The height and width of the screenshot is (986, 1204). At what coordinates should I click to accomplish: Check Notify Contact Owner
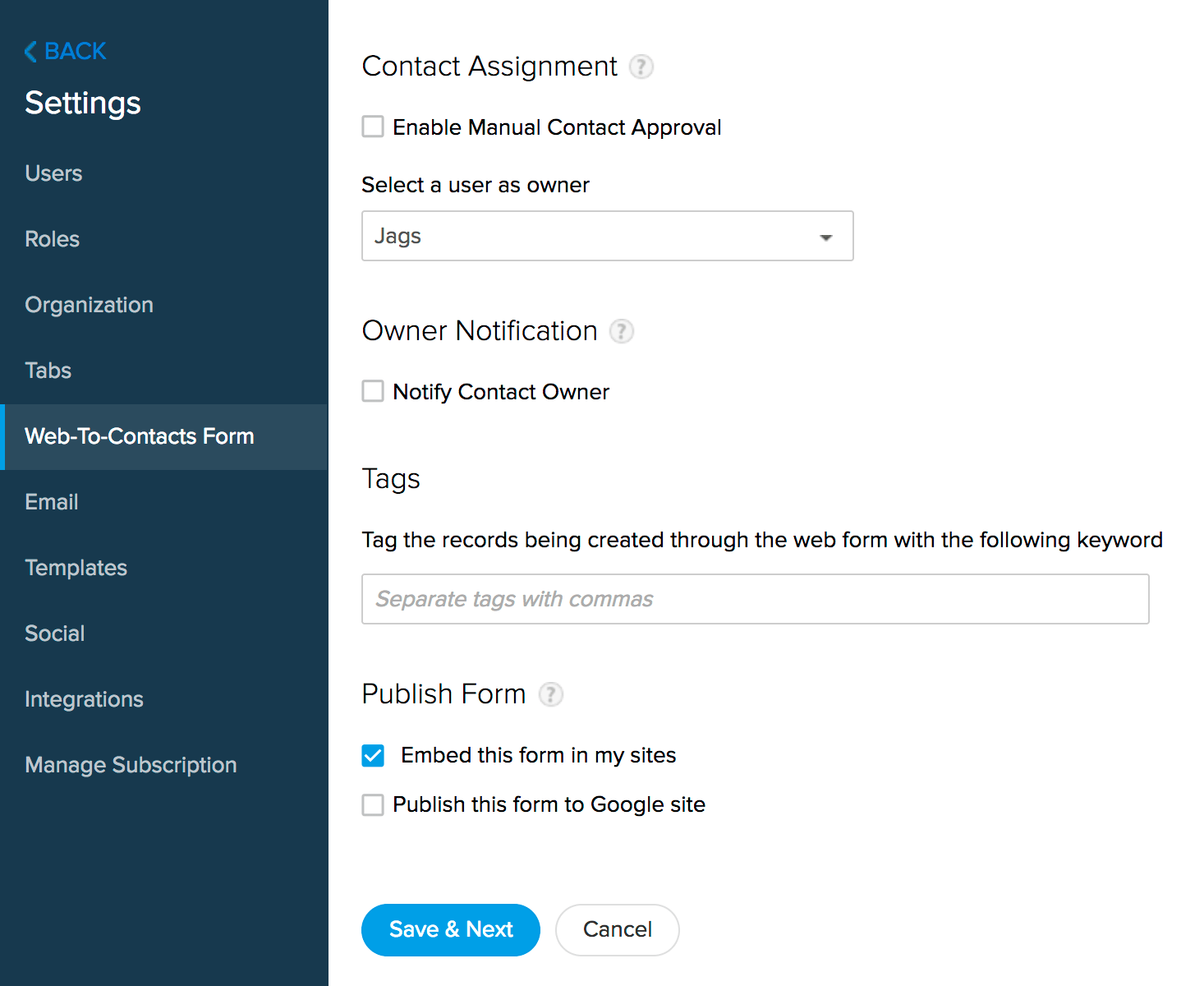pyautogui.click(x=373, y=391)
